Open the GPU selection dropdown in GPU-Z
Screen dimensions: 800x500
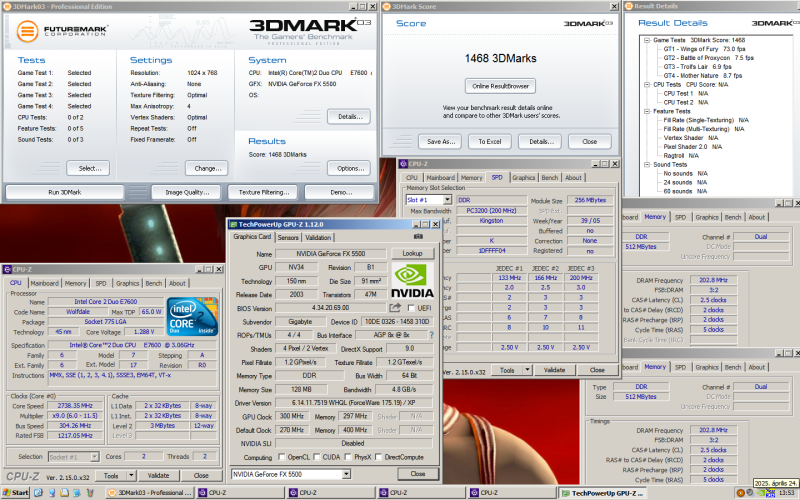346,474
